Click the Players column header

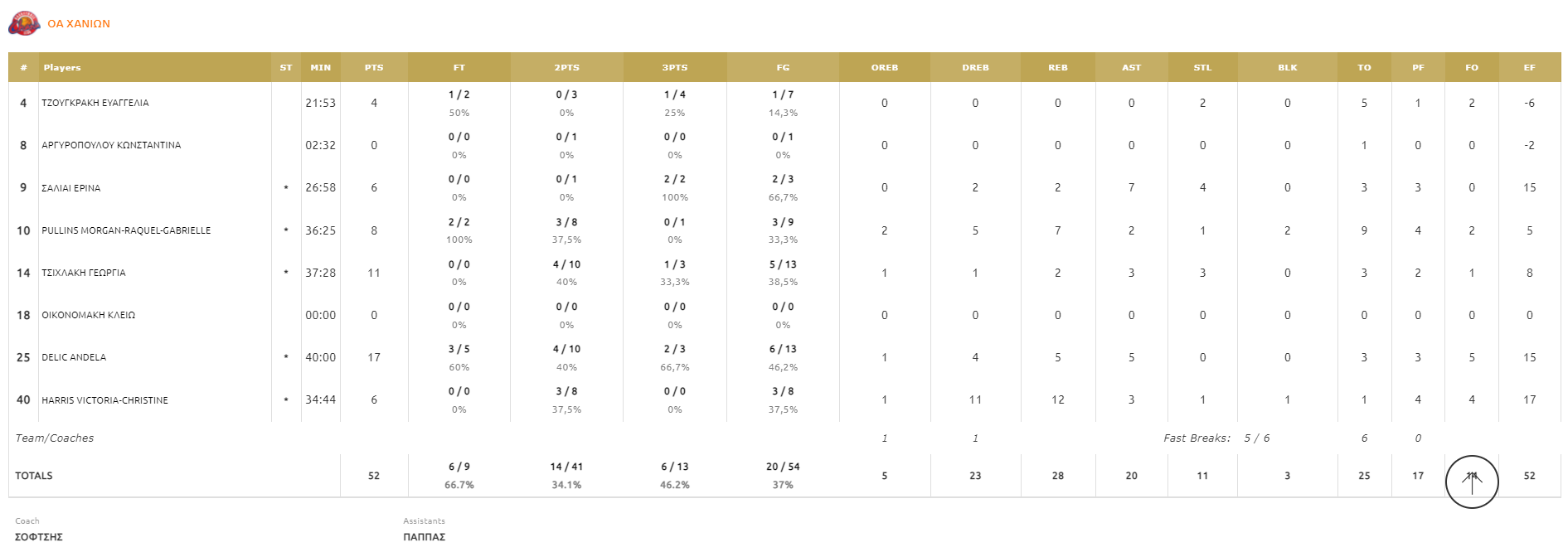(62, 68)
